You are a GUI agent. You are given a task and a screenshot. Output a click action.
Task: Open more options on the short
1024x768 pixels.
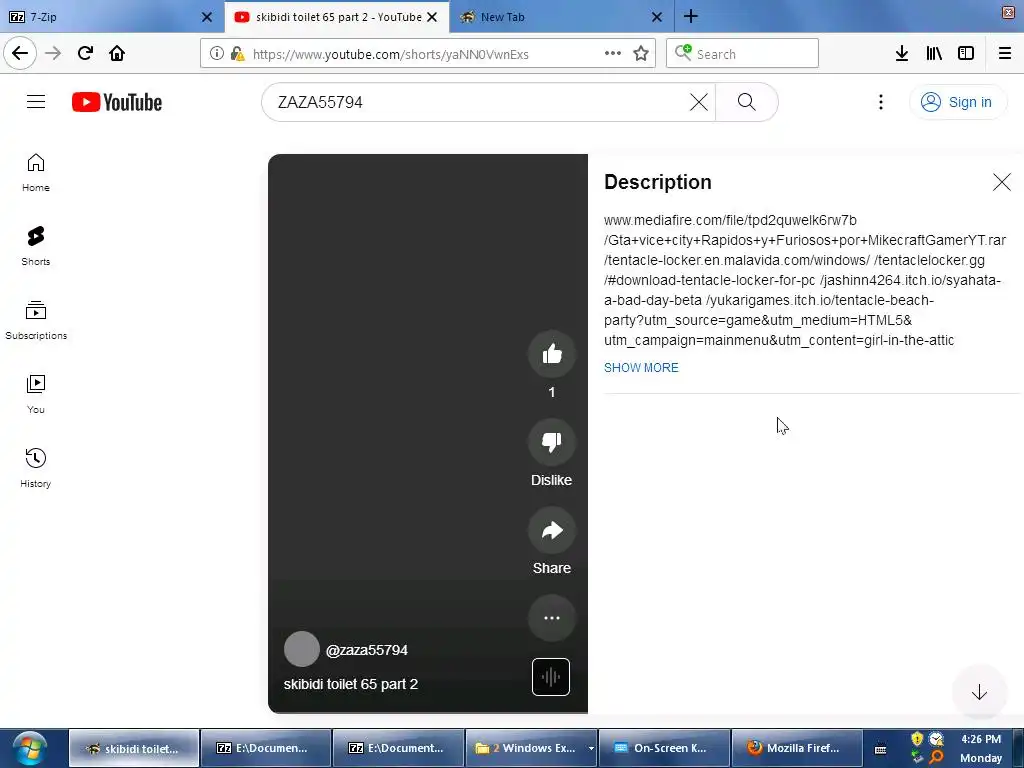point(552,618)
